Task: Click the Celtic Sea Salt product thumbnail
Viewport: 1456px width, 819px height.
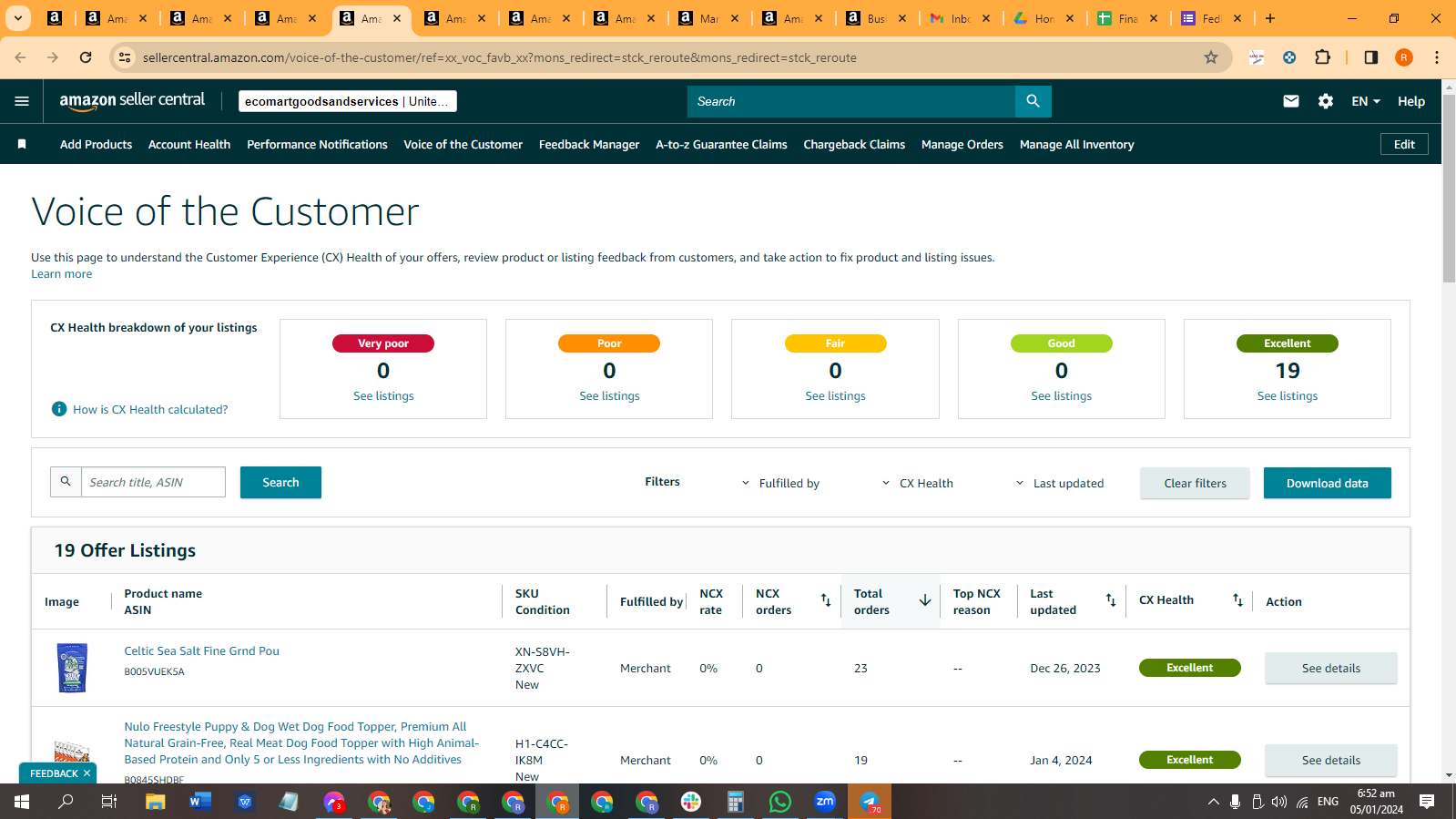Action: coord(72,668)
